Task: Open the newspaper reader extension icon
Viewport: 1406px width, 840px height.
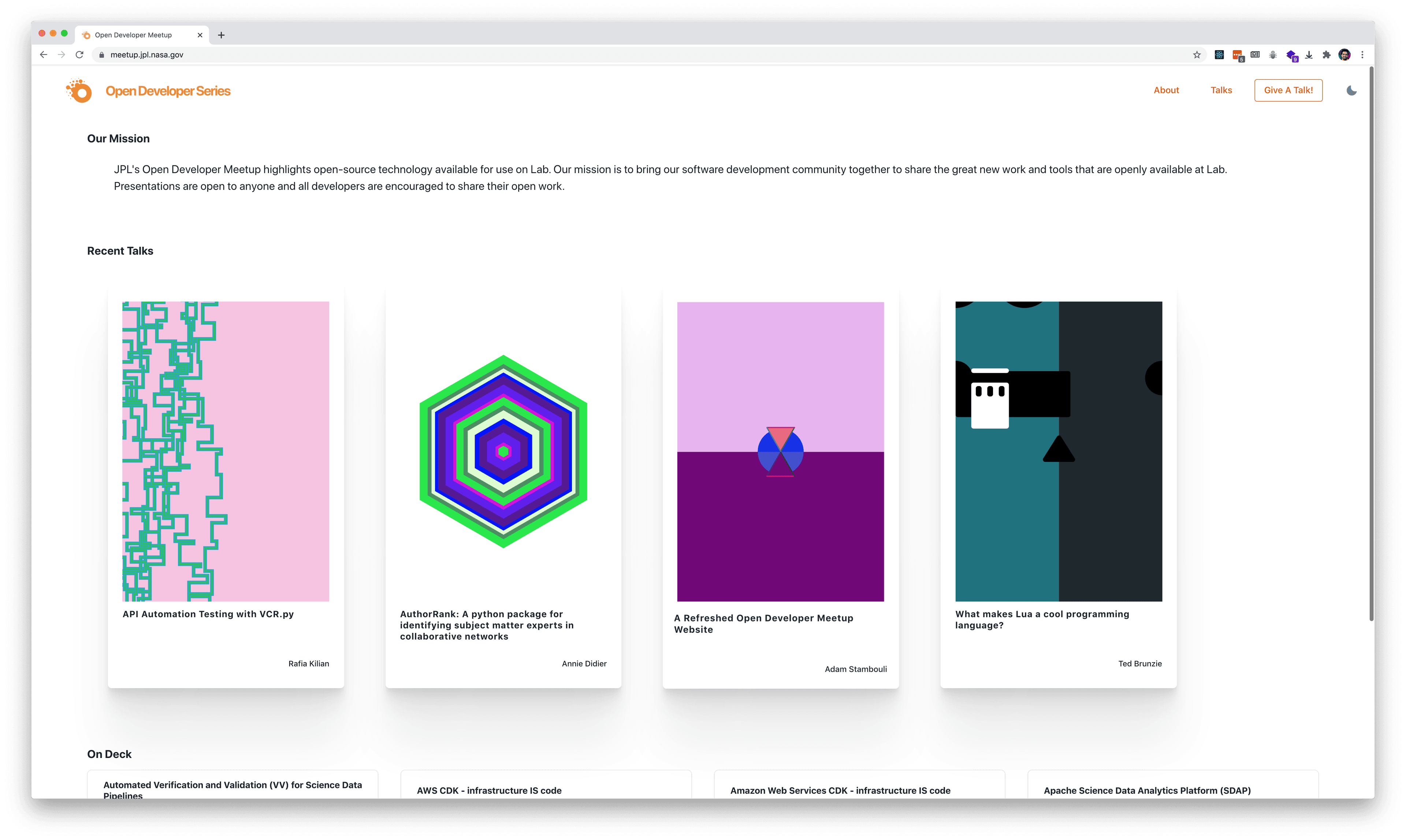Action: (1256, 55)
